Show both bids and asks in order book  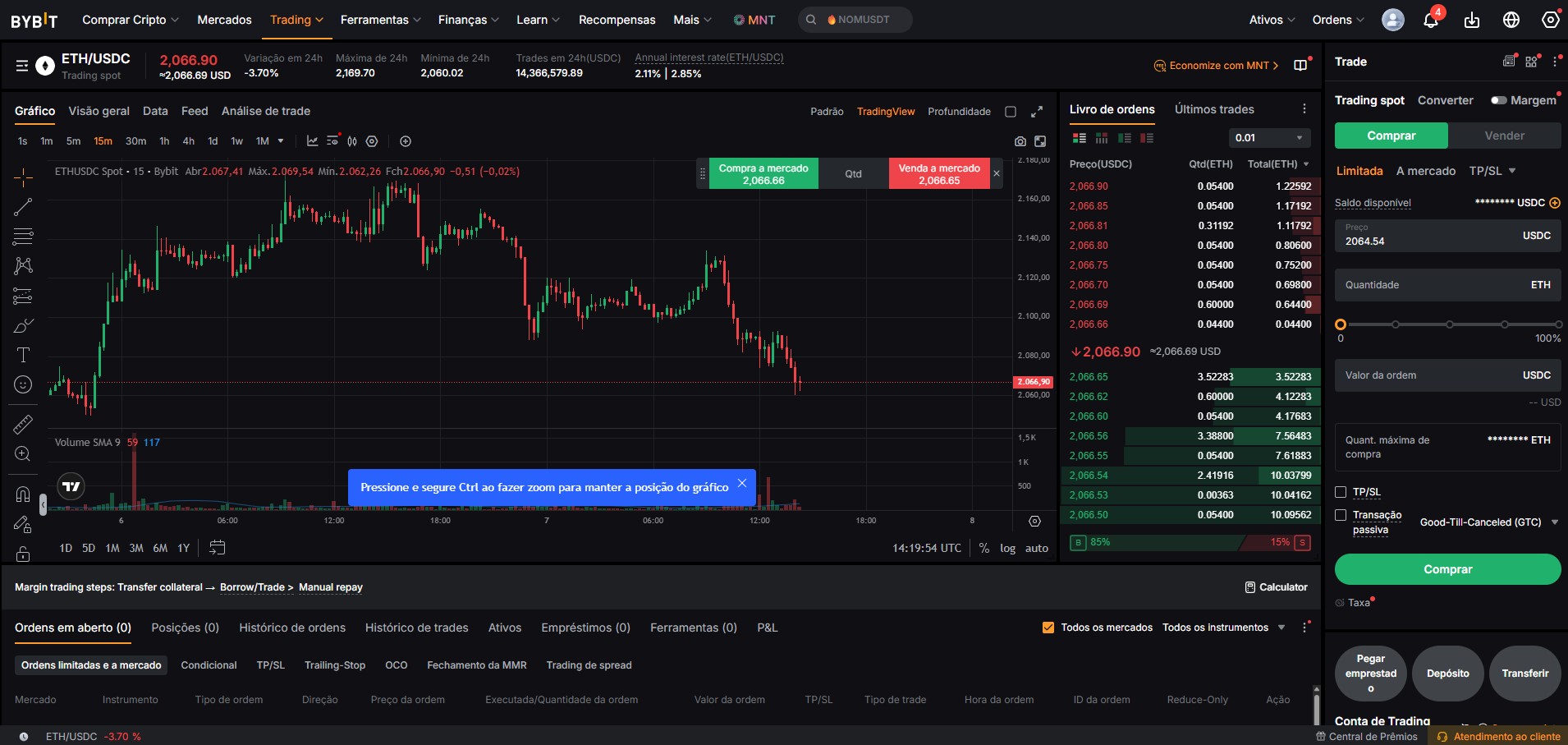point(1077,138)
